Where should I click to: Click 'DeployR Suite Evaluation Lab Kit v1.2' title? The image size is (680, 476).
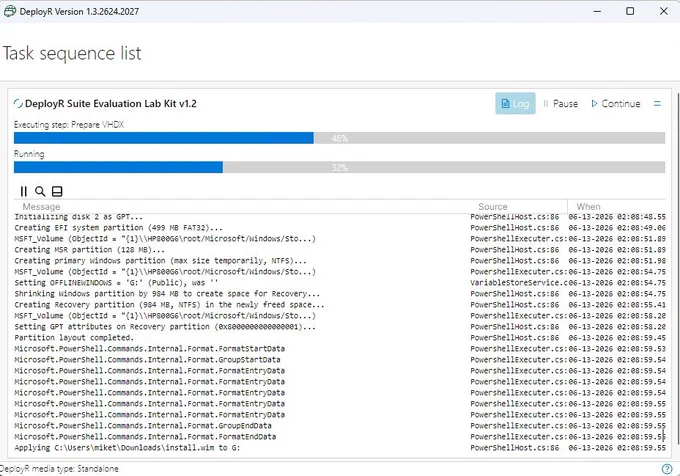pos(111,104)
